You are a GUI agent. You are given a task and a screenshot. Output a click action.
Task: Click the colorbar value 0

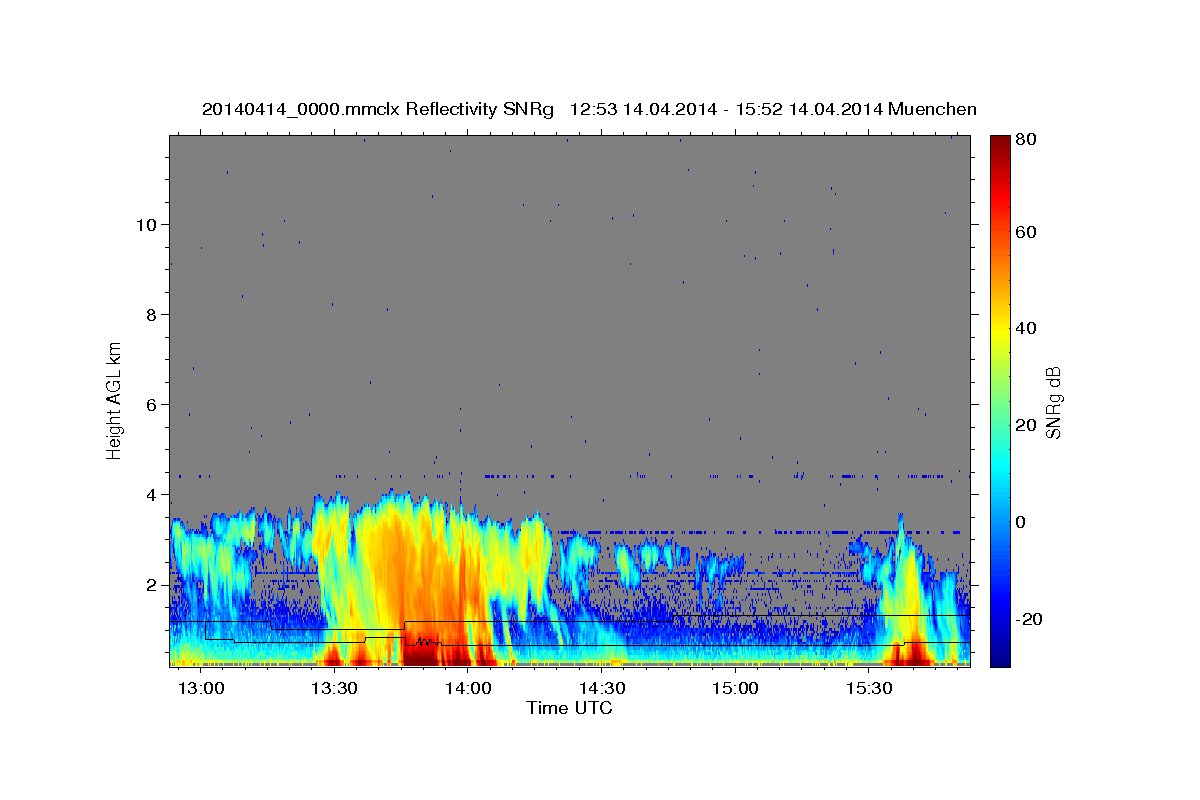point(1021,522)
